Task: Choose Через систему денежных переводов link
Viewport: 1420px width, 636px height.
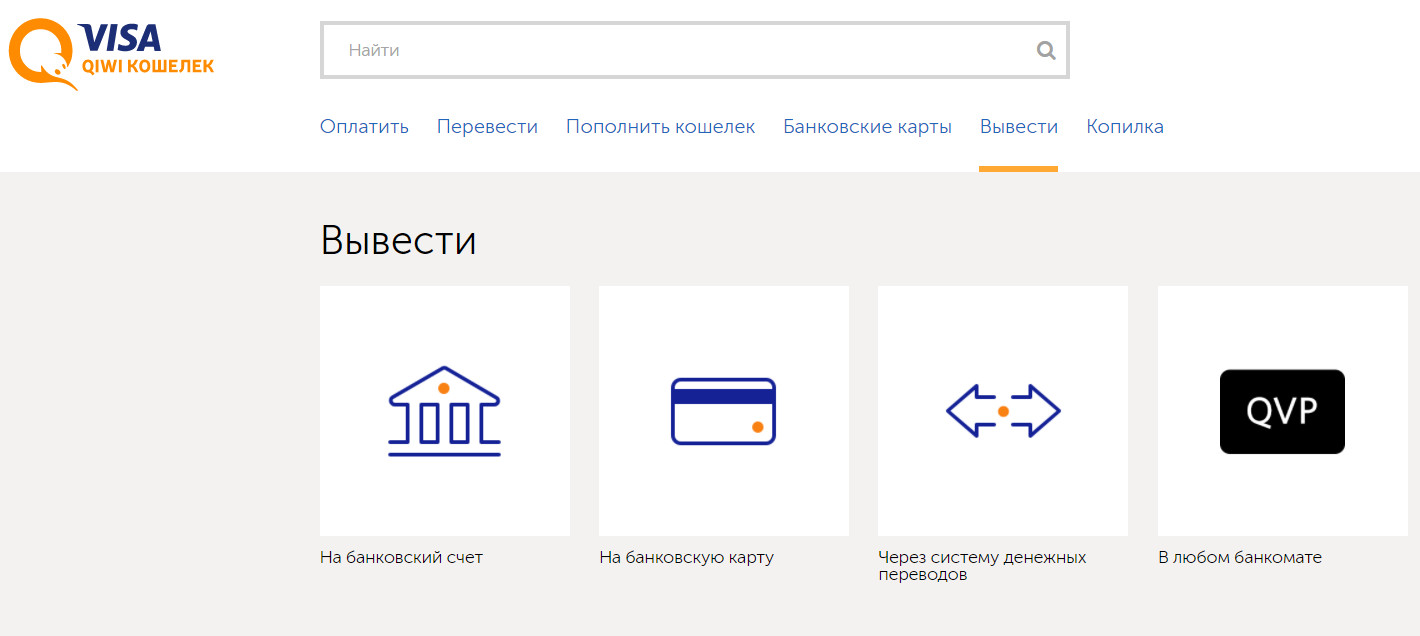Action: [982, 566]
